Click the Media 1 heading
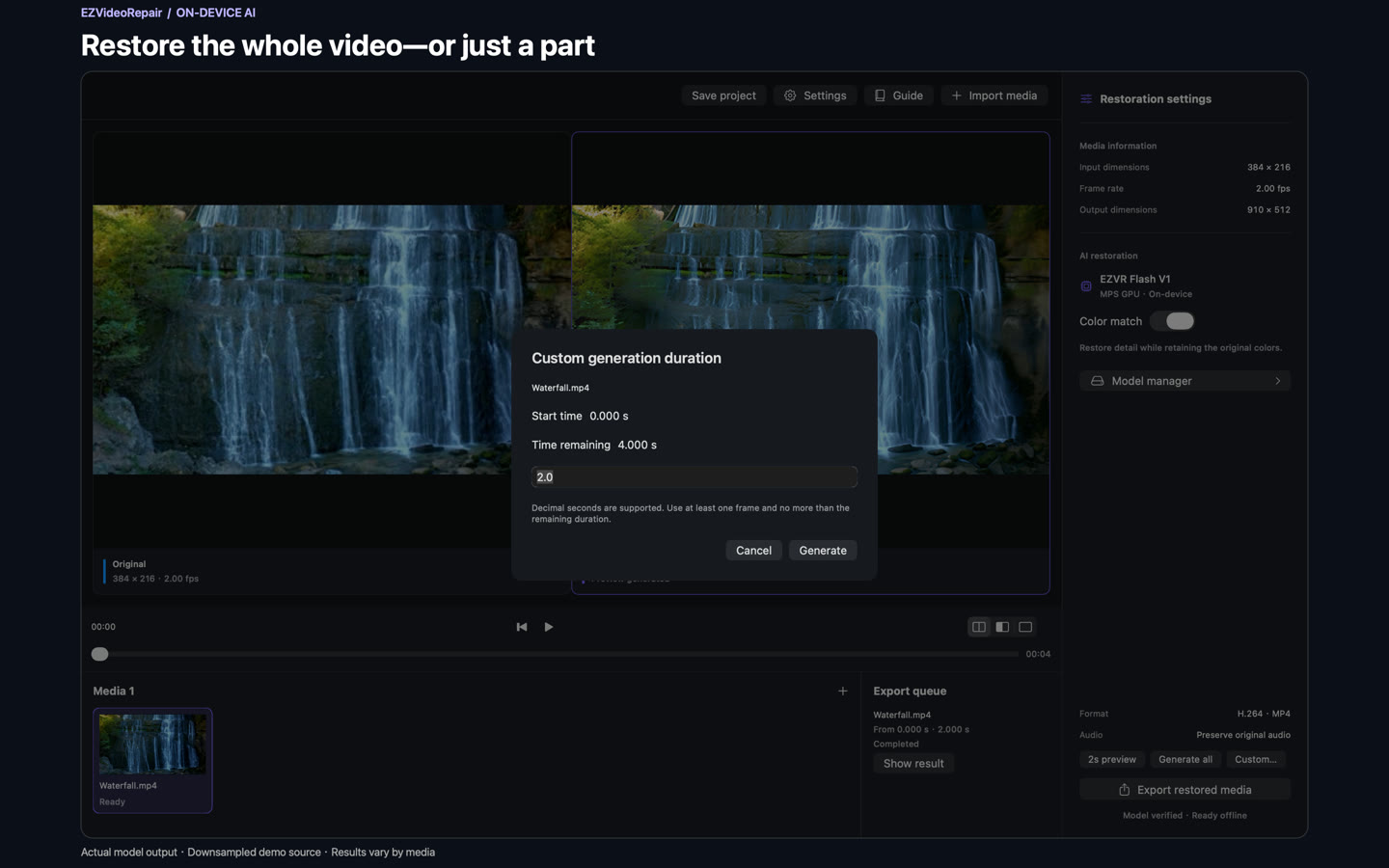1389x868 pixels. coord(114,692)
